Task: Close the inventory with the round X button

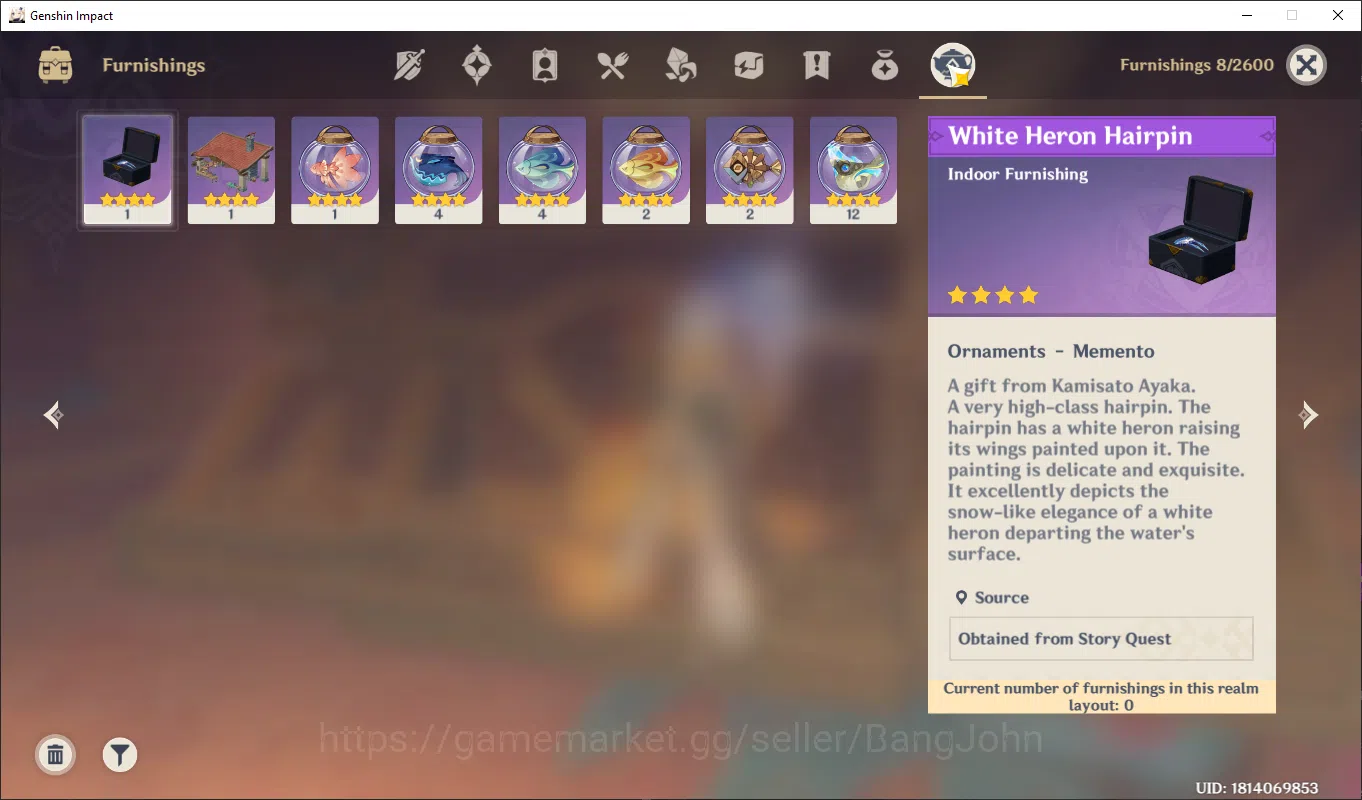Action: [x=1306, y=65]
